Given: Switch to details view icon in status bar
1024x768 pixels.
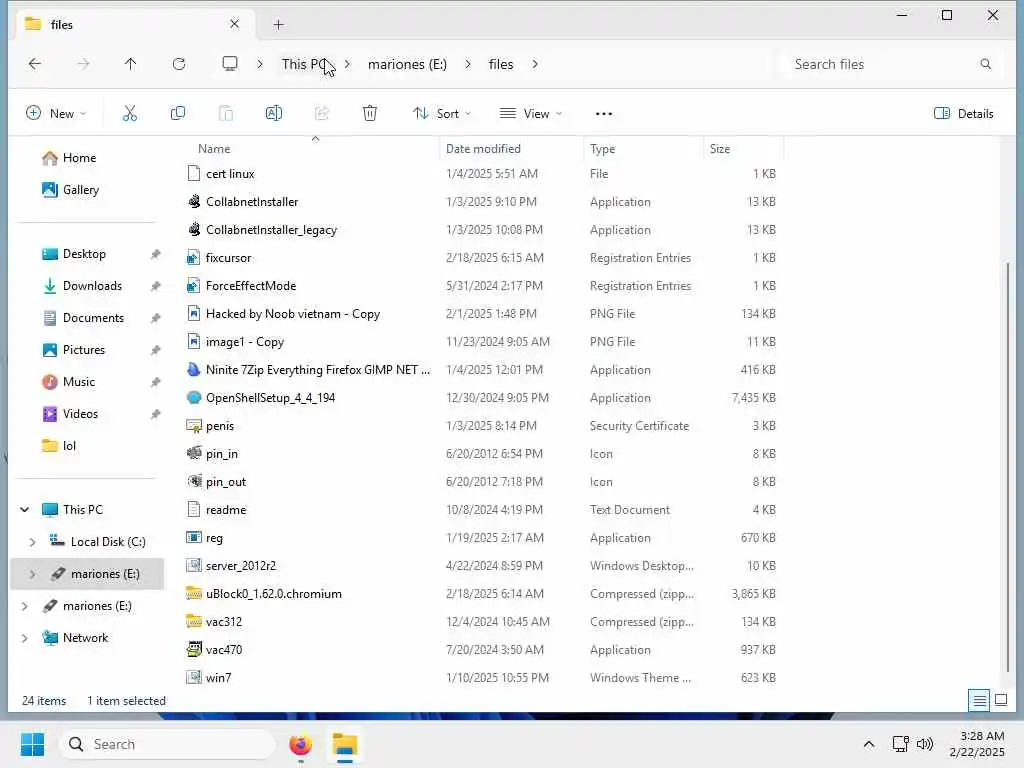Looking at the screenshot, I should 979,701.
